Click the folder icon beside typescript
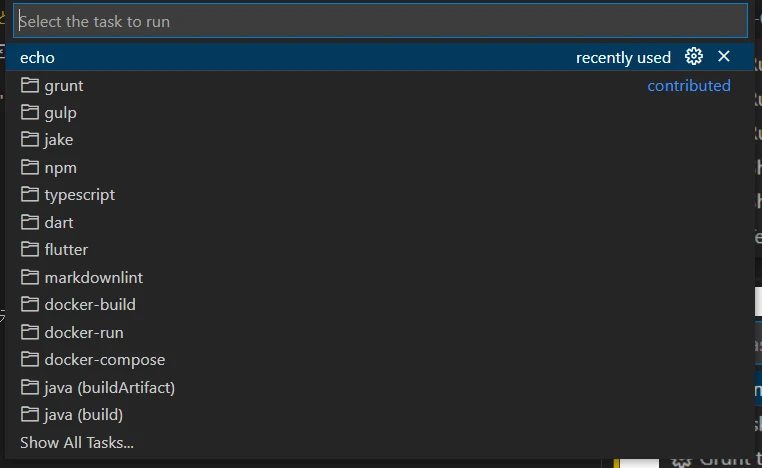 point(30,195)
